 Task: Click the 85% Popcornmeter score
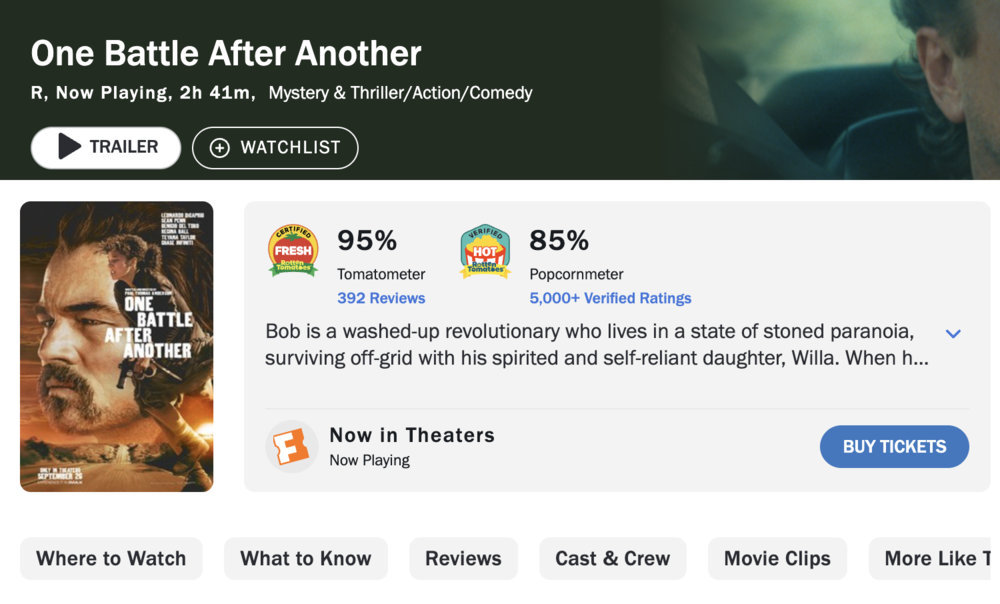pos(559,241)
